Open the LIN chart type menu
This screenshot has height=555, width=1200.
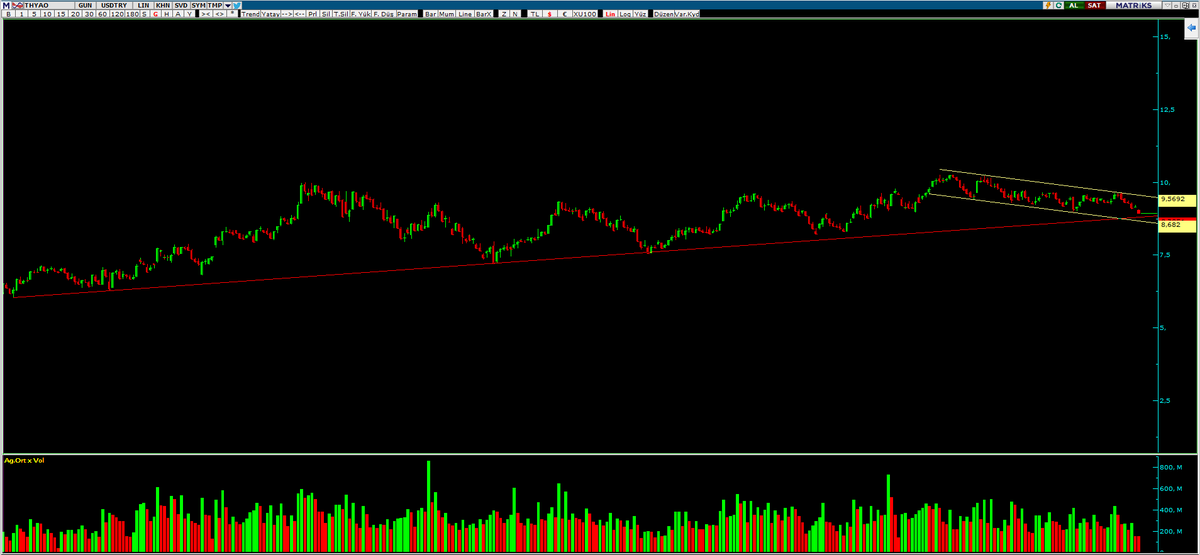(143, 5)
